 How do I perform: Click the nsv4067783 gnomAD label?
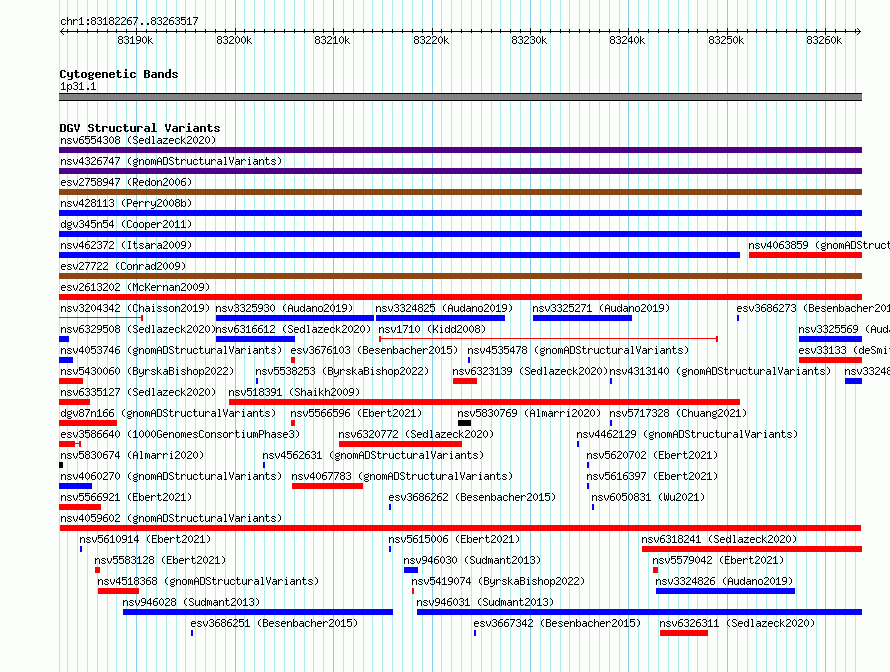tap(402, 476)
